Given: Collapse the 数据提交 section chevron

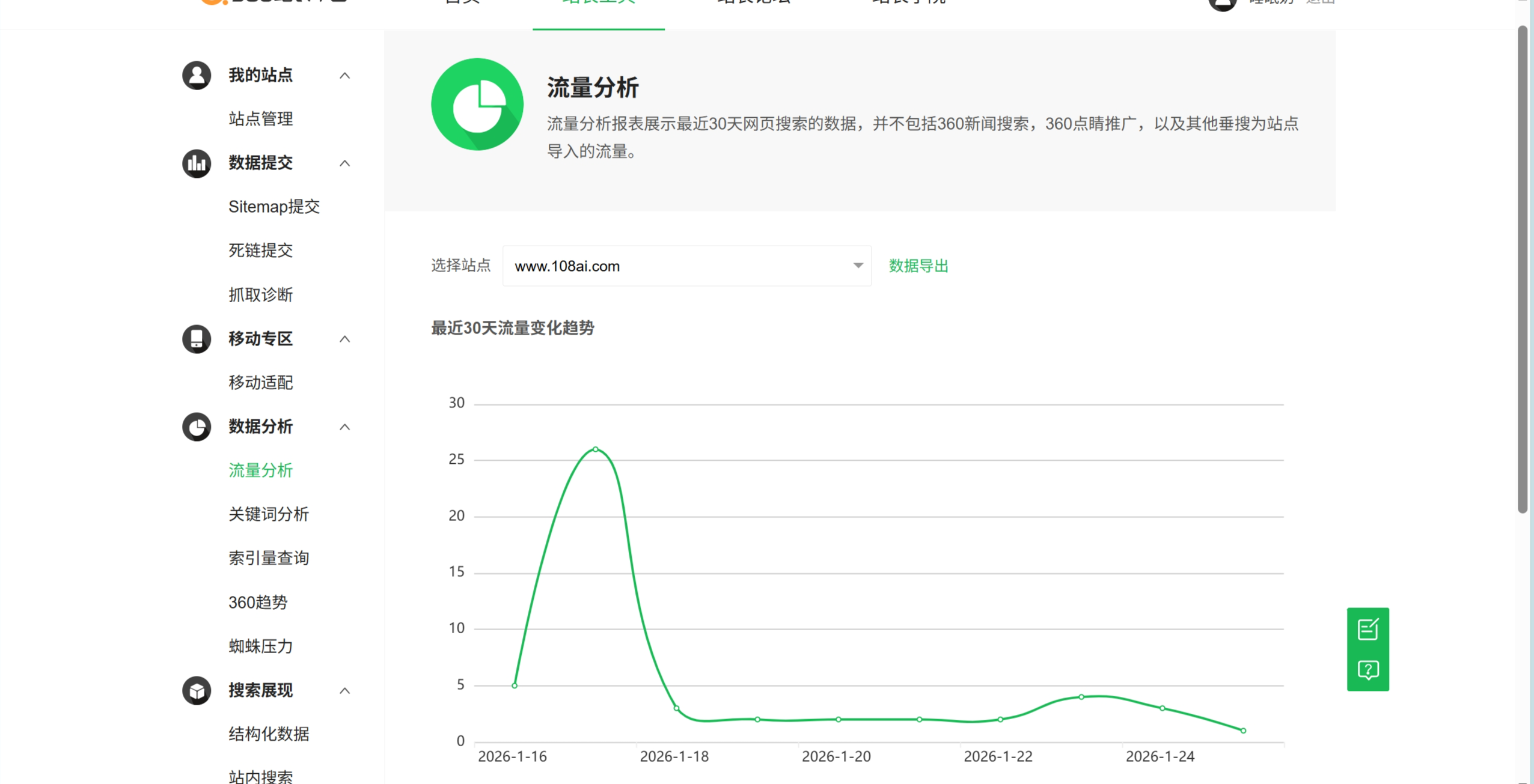Looking at the screenshot, I should [x=344, y=163].
